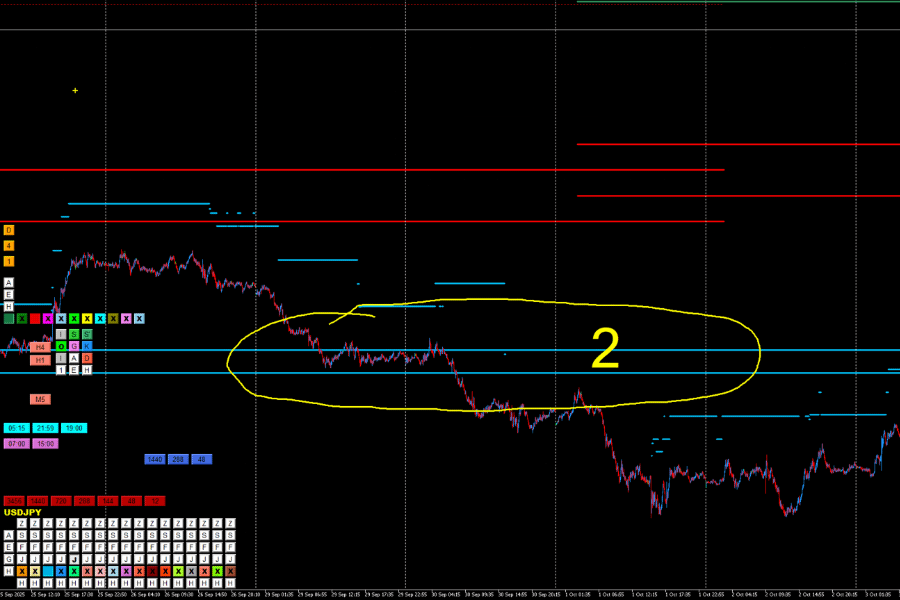Click the pink G button
The image size is (900, 600).
point(74,346)
